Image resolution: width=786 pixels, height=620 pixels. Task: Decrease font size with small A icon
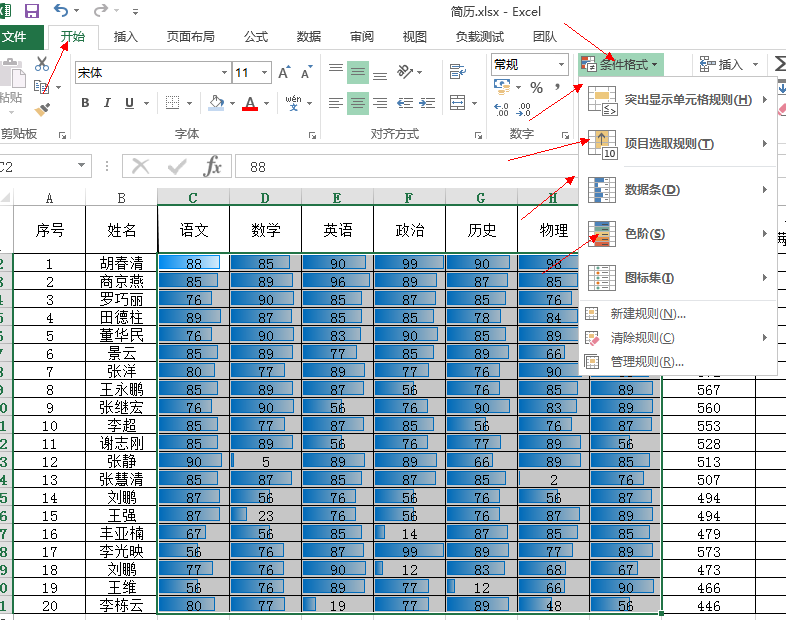tap(306, 73)
